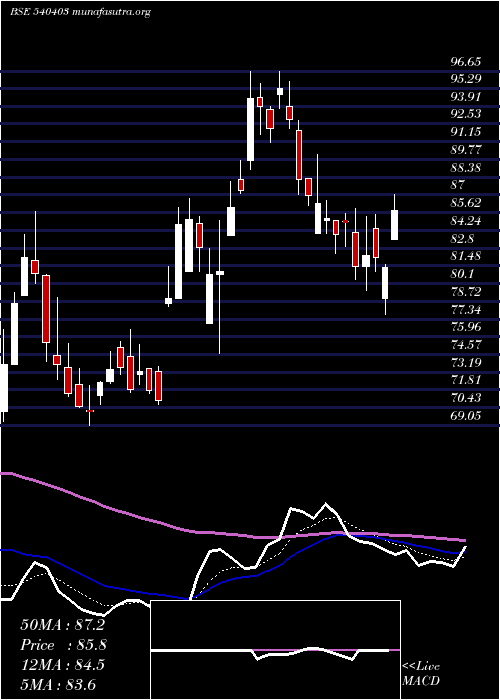This screenshot has height=700, width=500.
Task: Select the 95.29 price axis label
Action: pos(466,79)
